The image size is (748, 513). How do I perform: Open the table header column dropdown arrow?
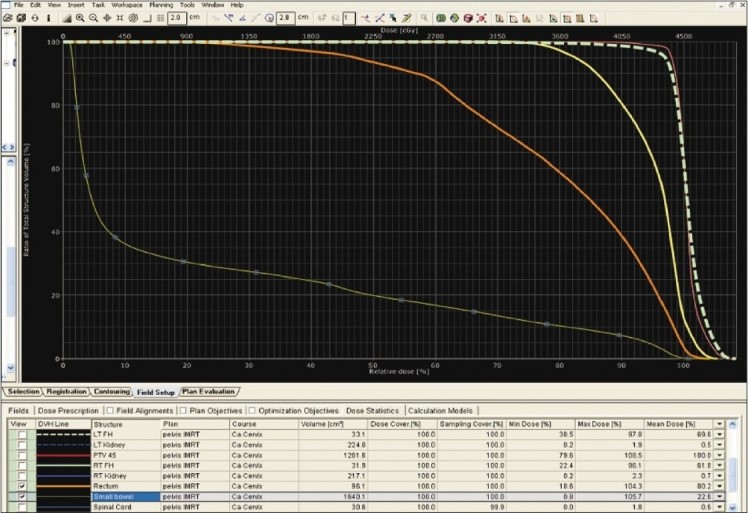click(719, 424)
